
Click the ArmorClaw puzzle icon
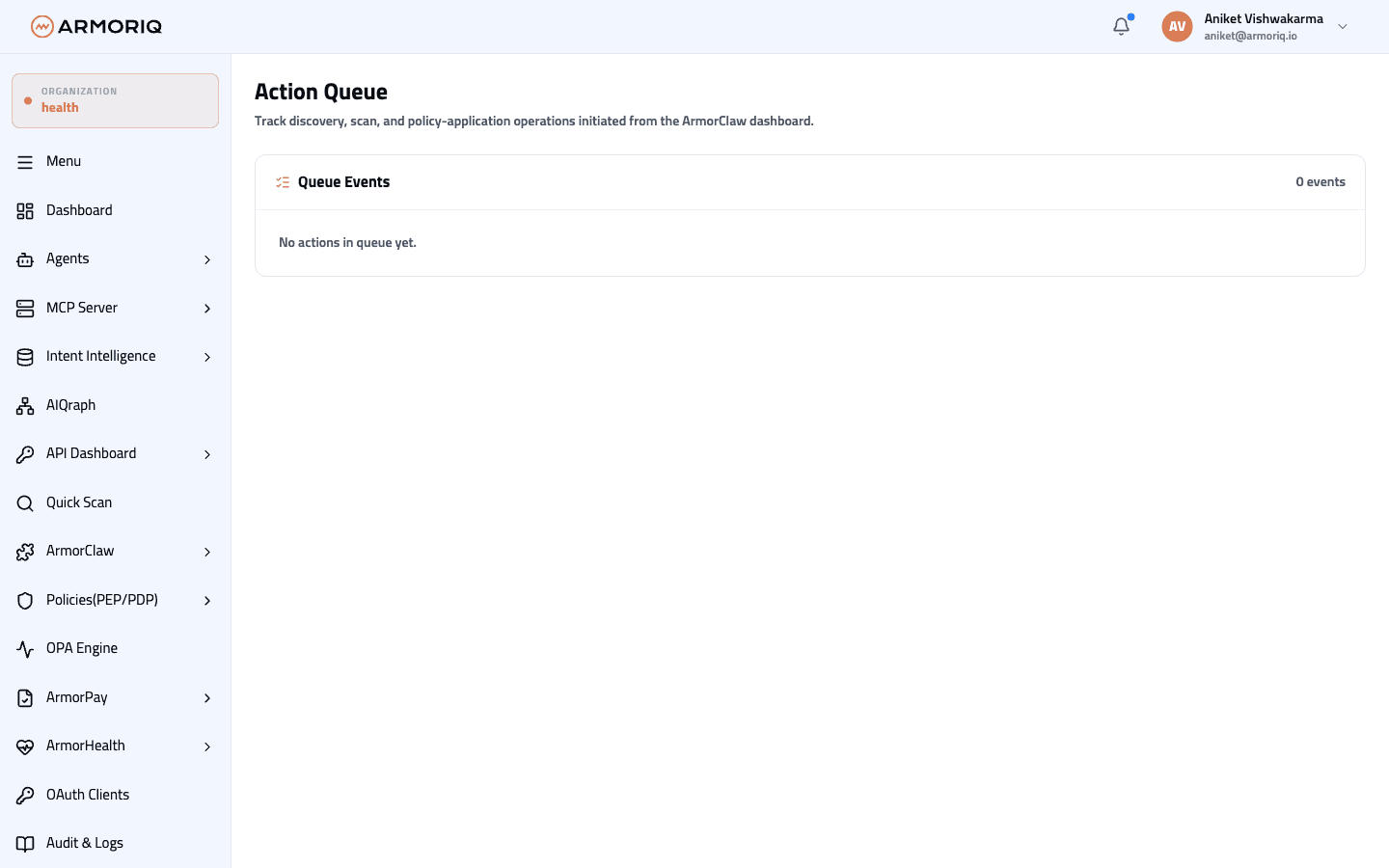click(x=25, y=552)
